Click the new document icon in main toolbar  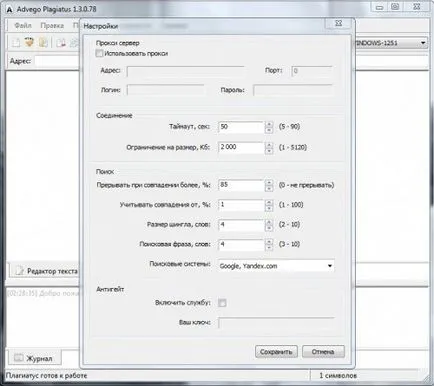16,43
